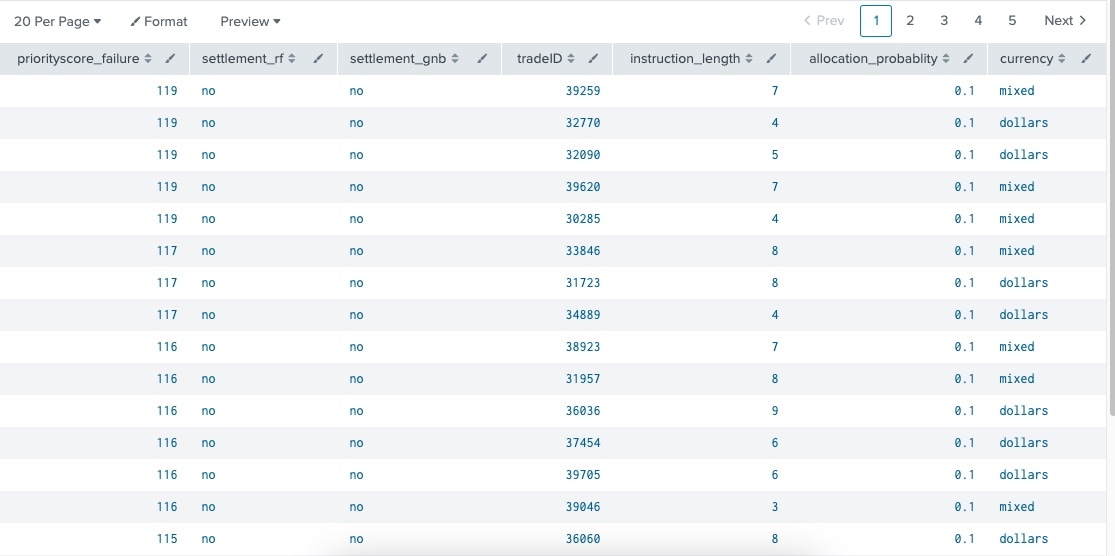
Task: Click instruction_length 9 in row 36036
Action: coord(775,411)
